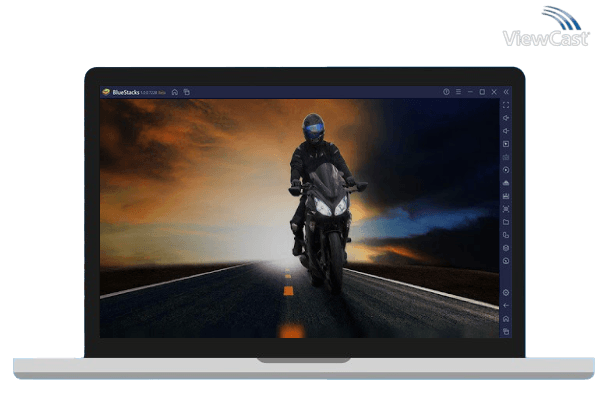Image resolution: width=602 pixels, height=414 pixels.
Task: Close the BlueStacks window
Action: tap(494, 92)
